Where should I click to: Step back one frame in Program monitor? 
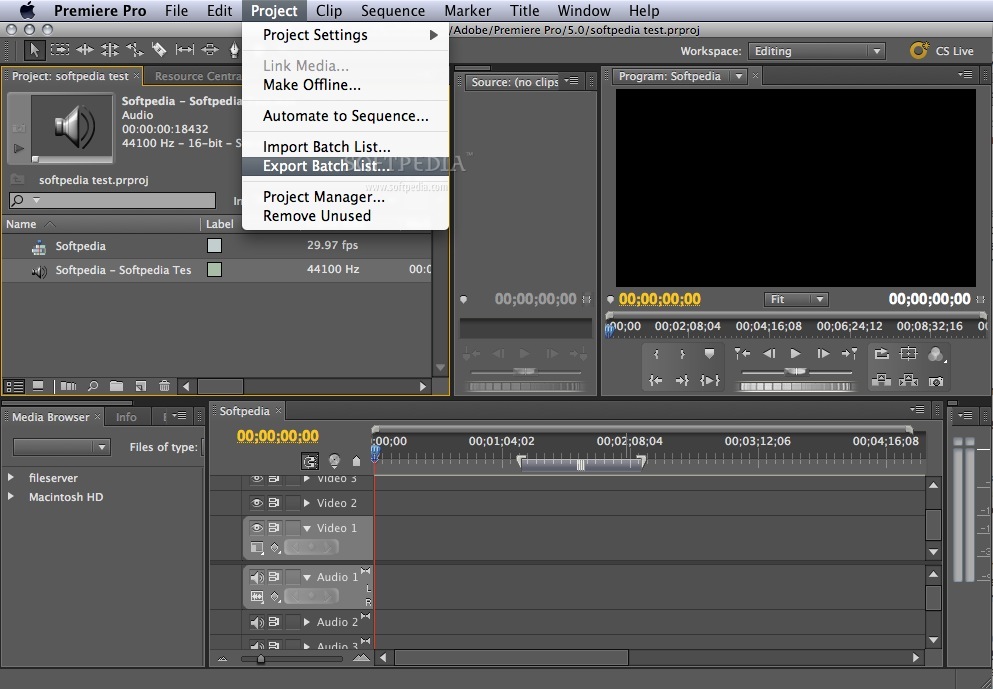click(769, 353)
